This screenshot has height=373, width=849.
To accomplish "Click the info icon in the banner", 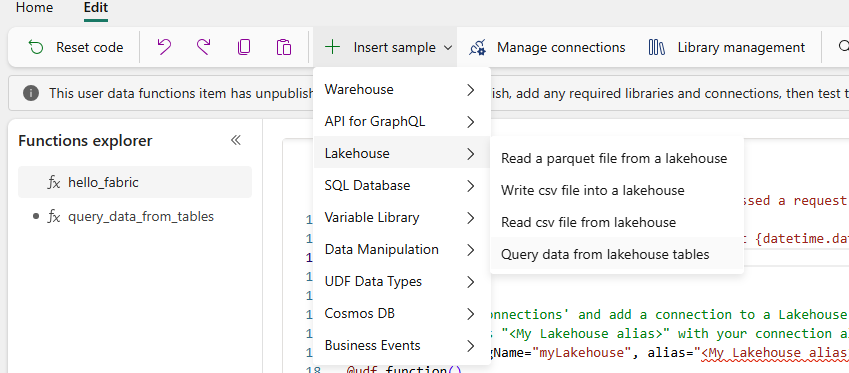I will point(31,93).
